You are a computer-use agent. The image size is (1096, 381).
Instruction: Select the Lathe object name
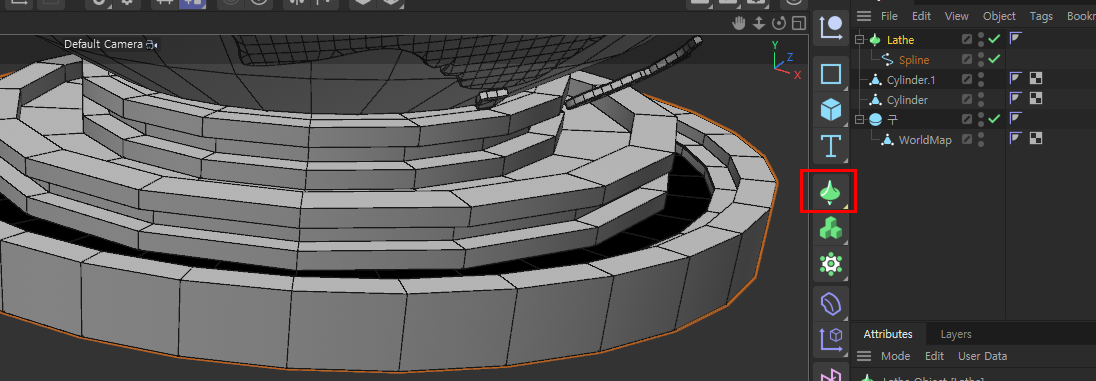900,40
